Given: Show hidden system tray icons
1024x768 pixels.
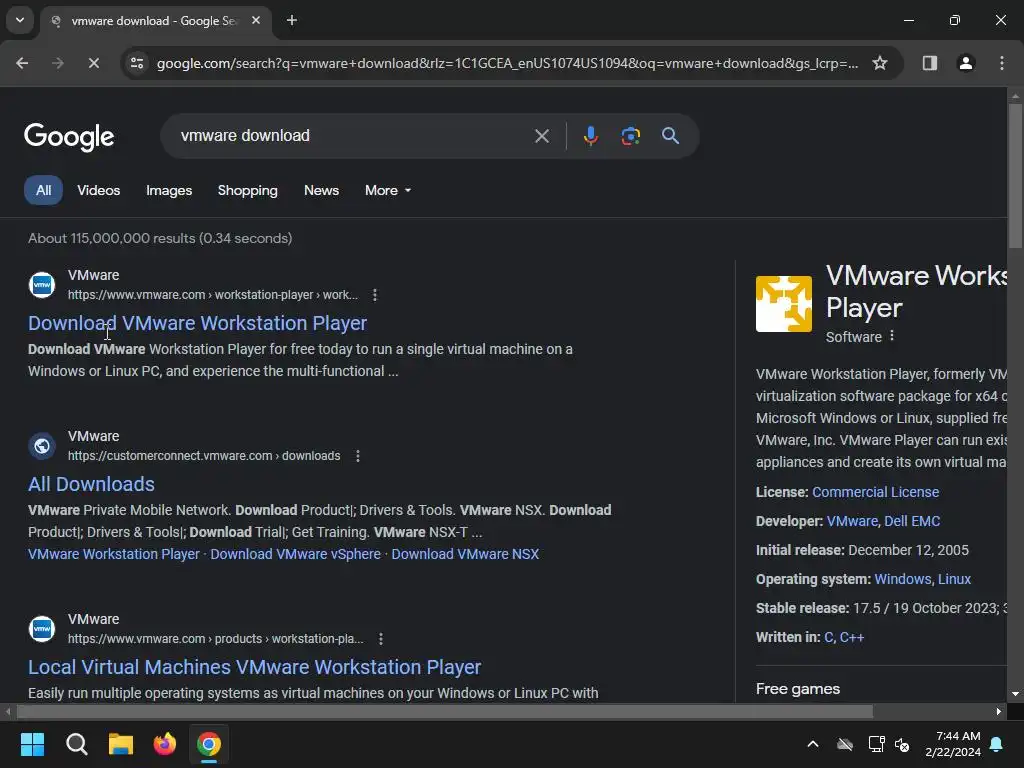Looking at the screenshot, I should click(812, 744).
